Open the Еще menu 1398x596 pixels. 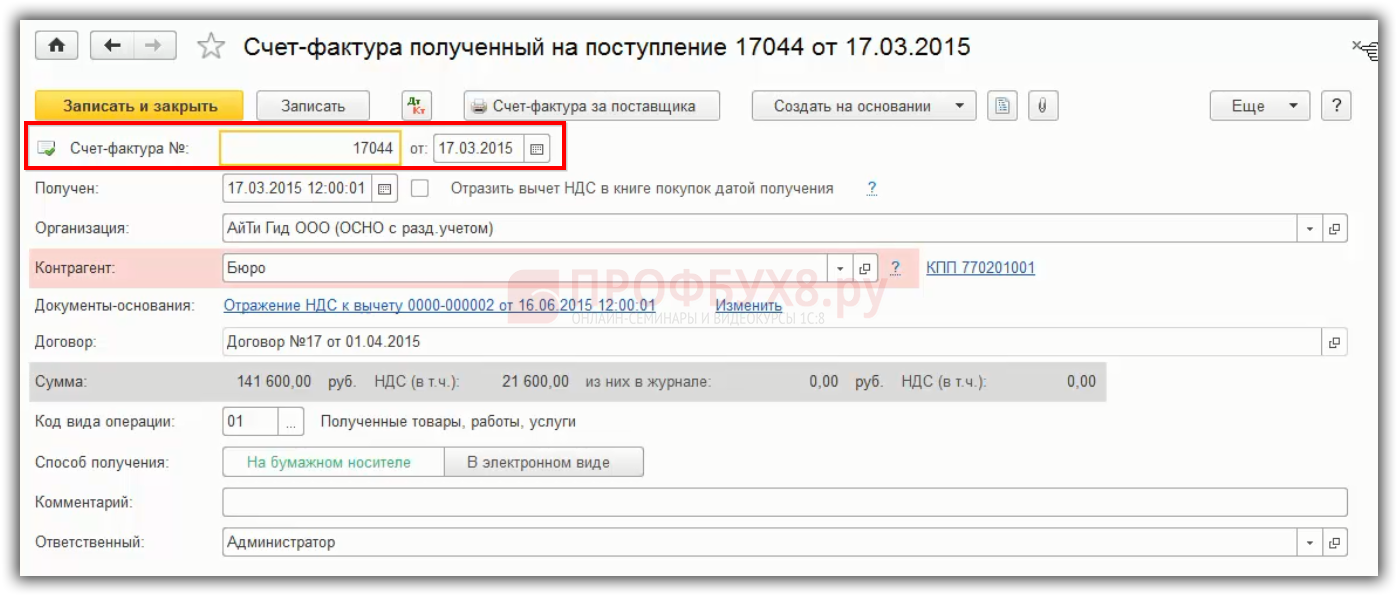pos(1258,106)
